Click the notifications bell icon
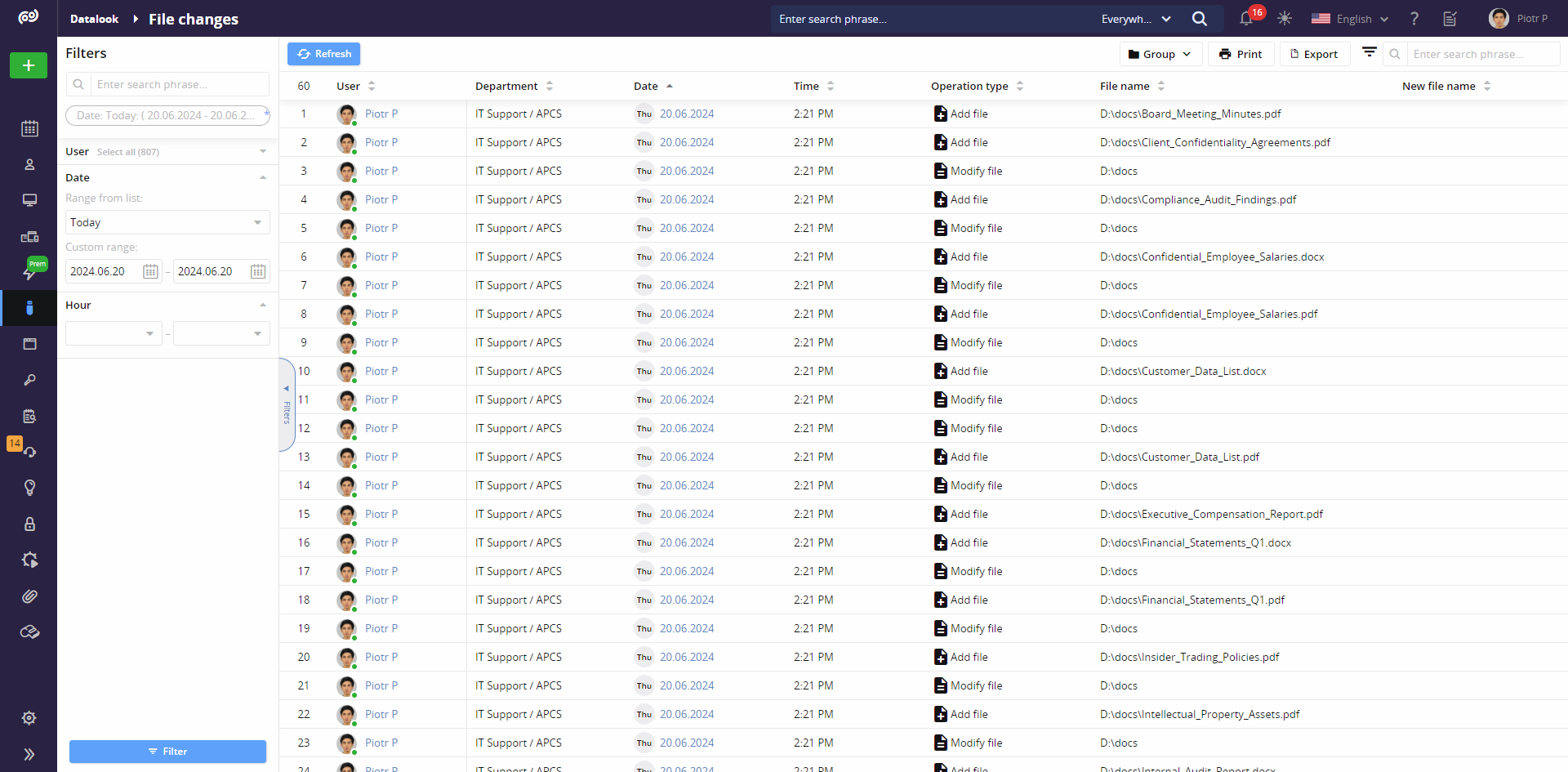 (1246, 19)
